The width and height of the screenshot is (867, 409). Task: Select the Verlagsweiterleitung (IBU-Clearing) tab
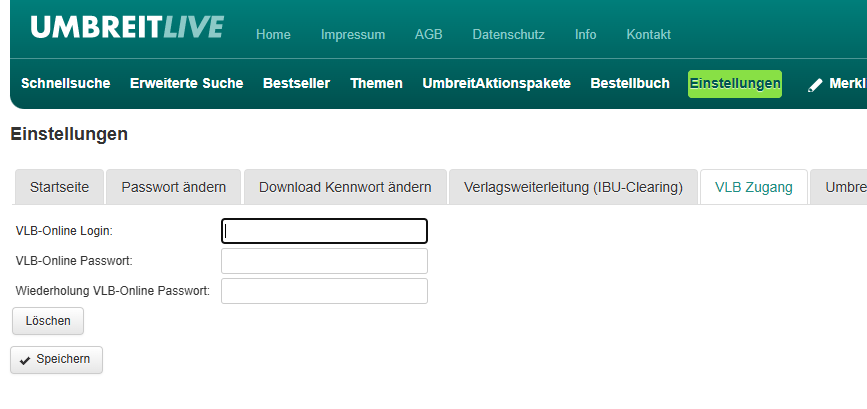573,187
